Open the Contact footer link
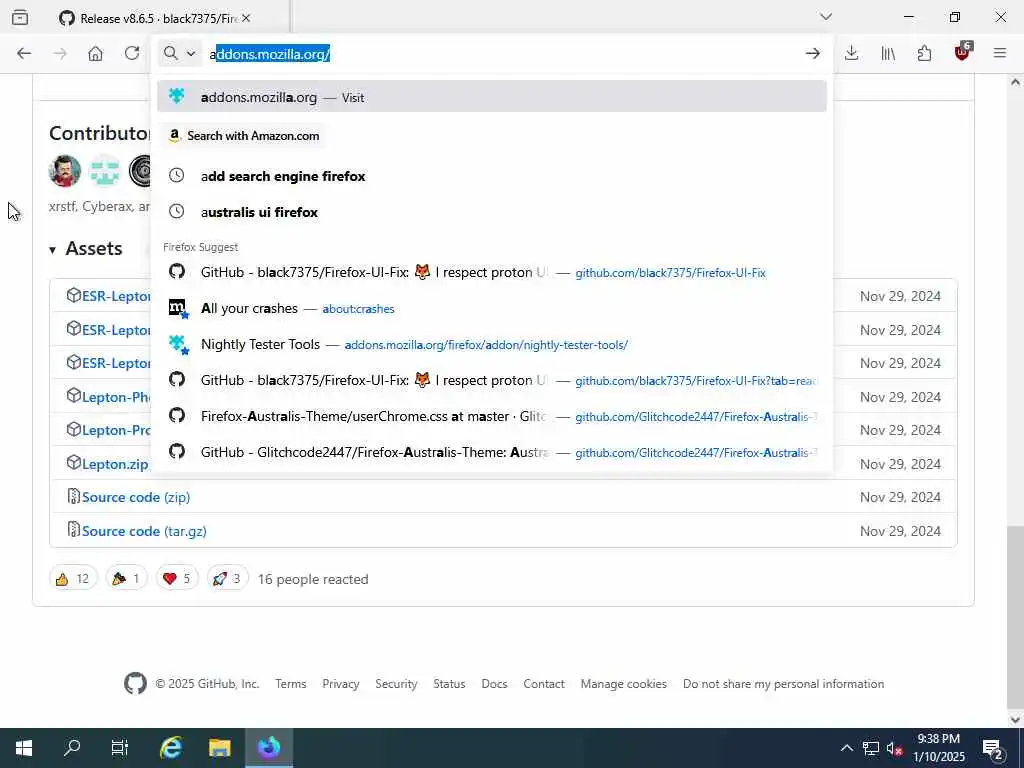The width and height of the screenshot is (1024, 768). coord(544,684)
